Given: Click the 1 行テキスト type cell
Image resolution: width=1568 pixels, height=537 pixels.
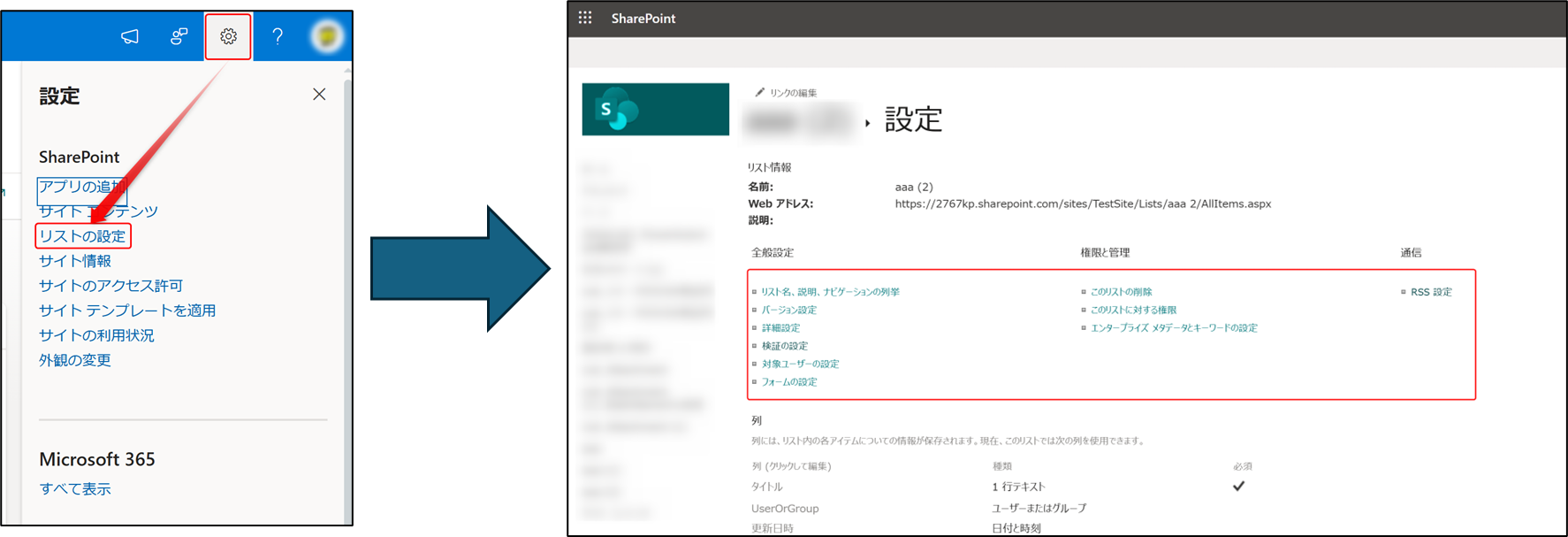Looking at the screenshot, I should click(x=1019, y=487).
